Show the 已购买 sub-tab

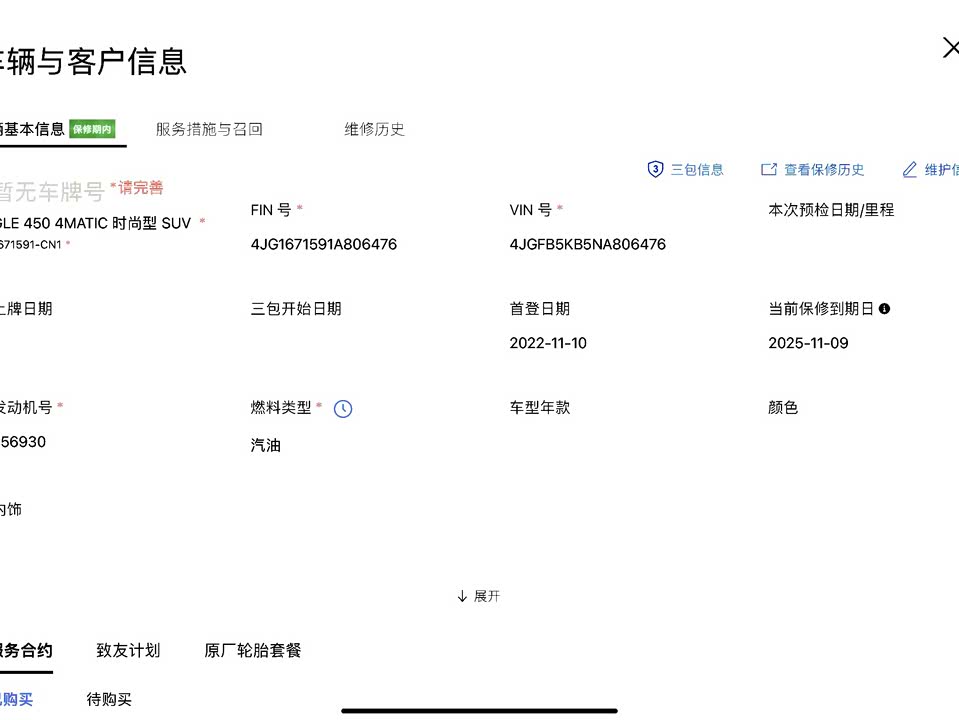tap(16, 699)
